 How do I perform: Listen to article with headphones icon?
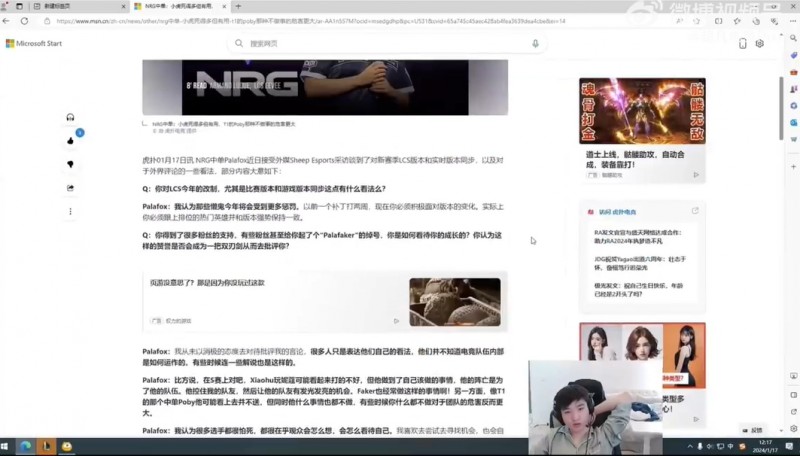[70, 117]
